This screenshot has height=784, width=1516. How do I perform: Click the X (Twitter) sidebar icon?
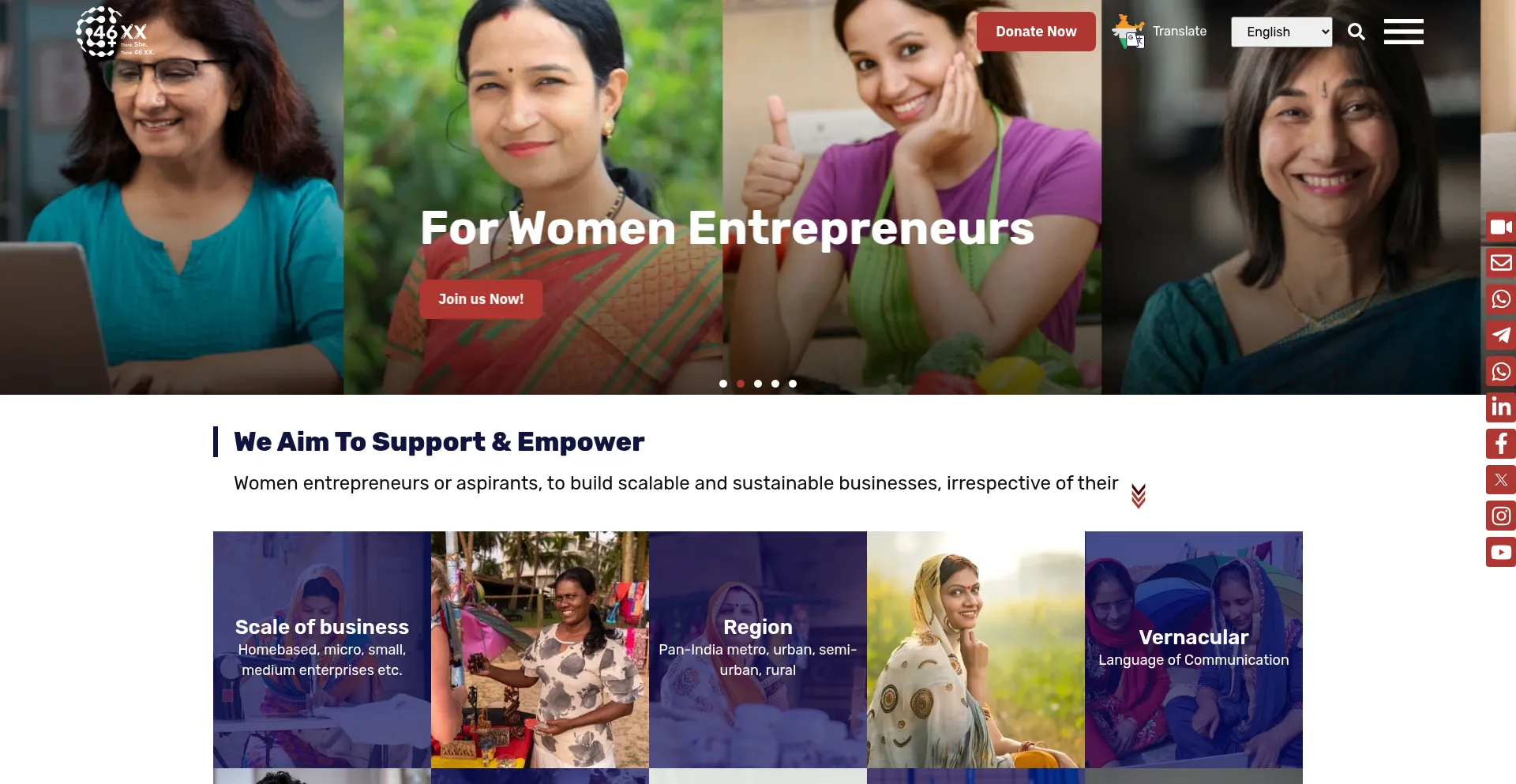(1500, 480)
